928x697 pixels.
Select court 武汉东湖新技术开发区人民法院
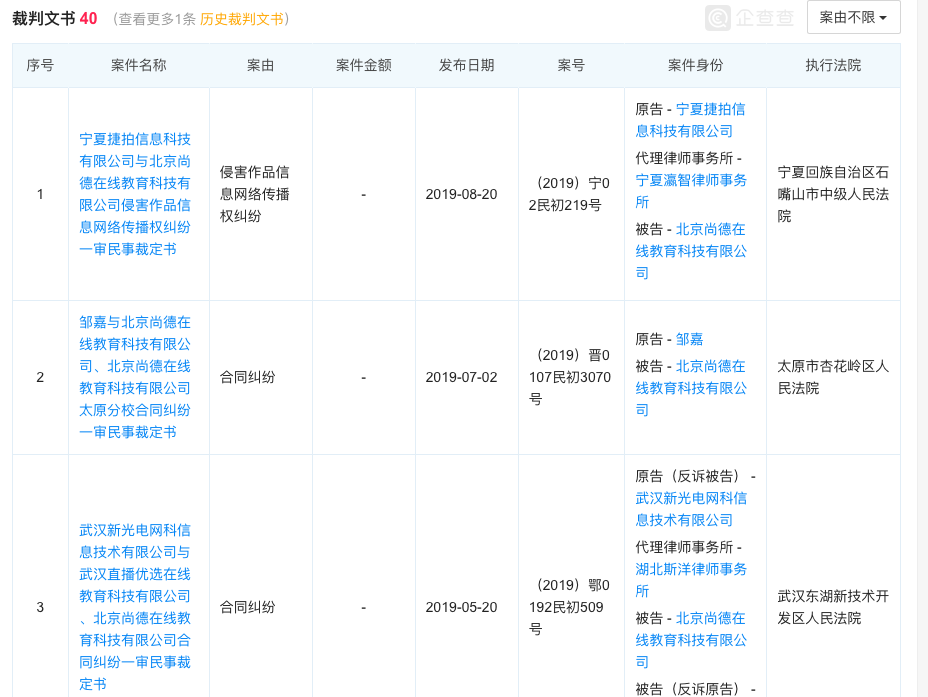click(x=833, y=607)
